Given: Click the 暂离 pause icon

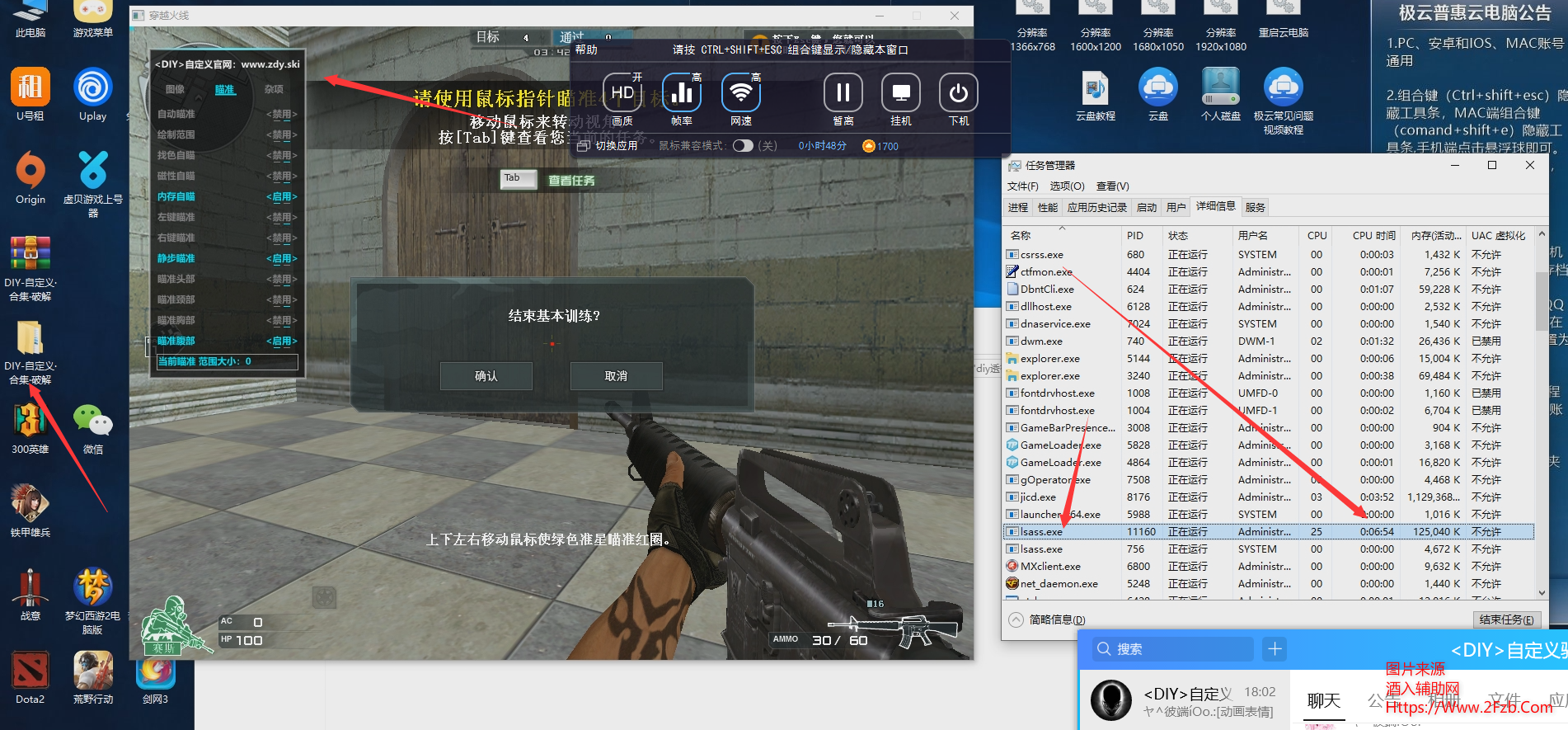Looking at the screenshot, I should (843, 93).
